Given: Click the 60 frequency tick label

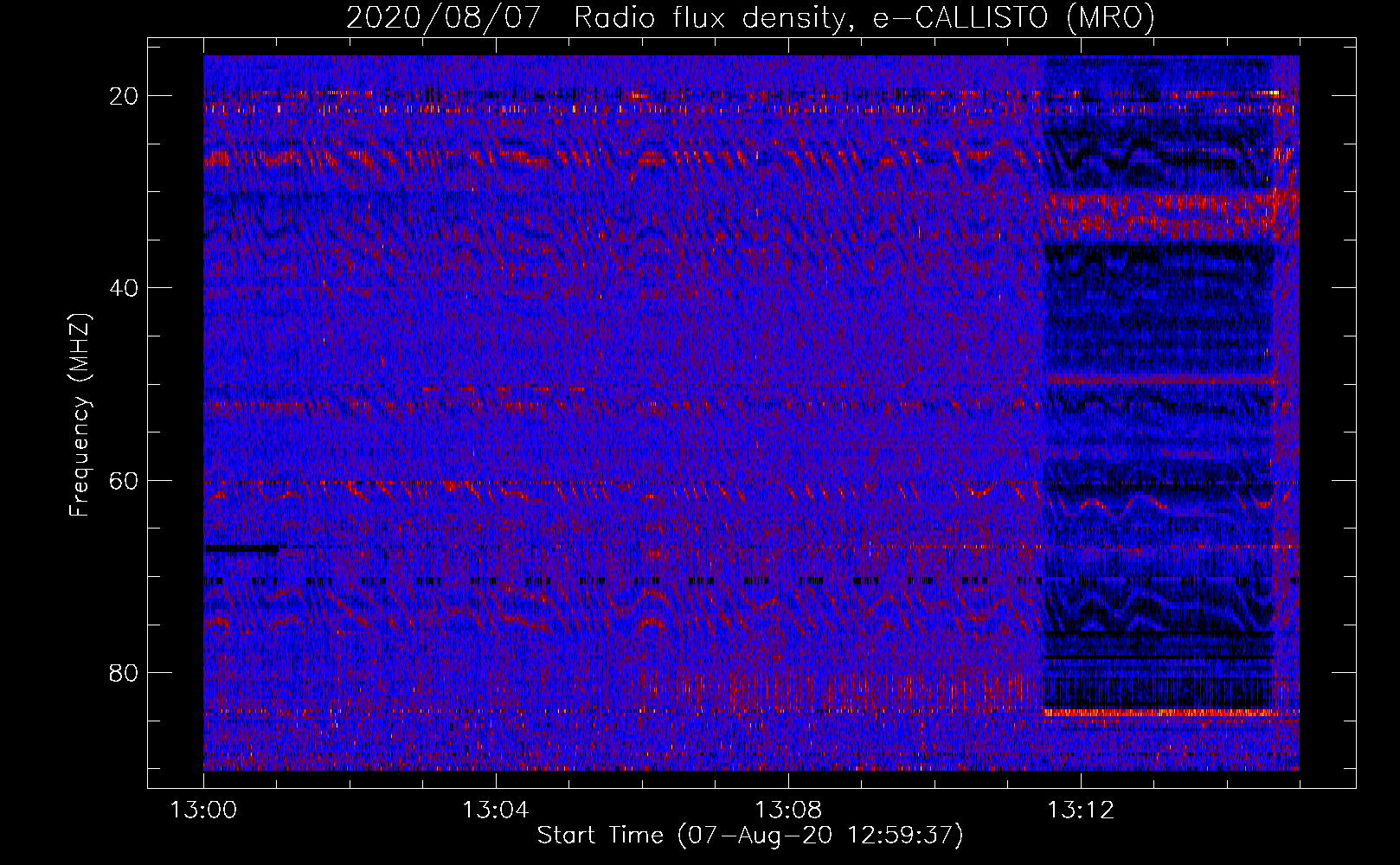Looking at the screenshot, I should click(124, 480).
